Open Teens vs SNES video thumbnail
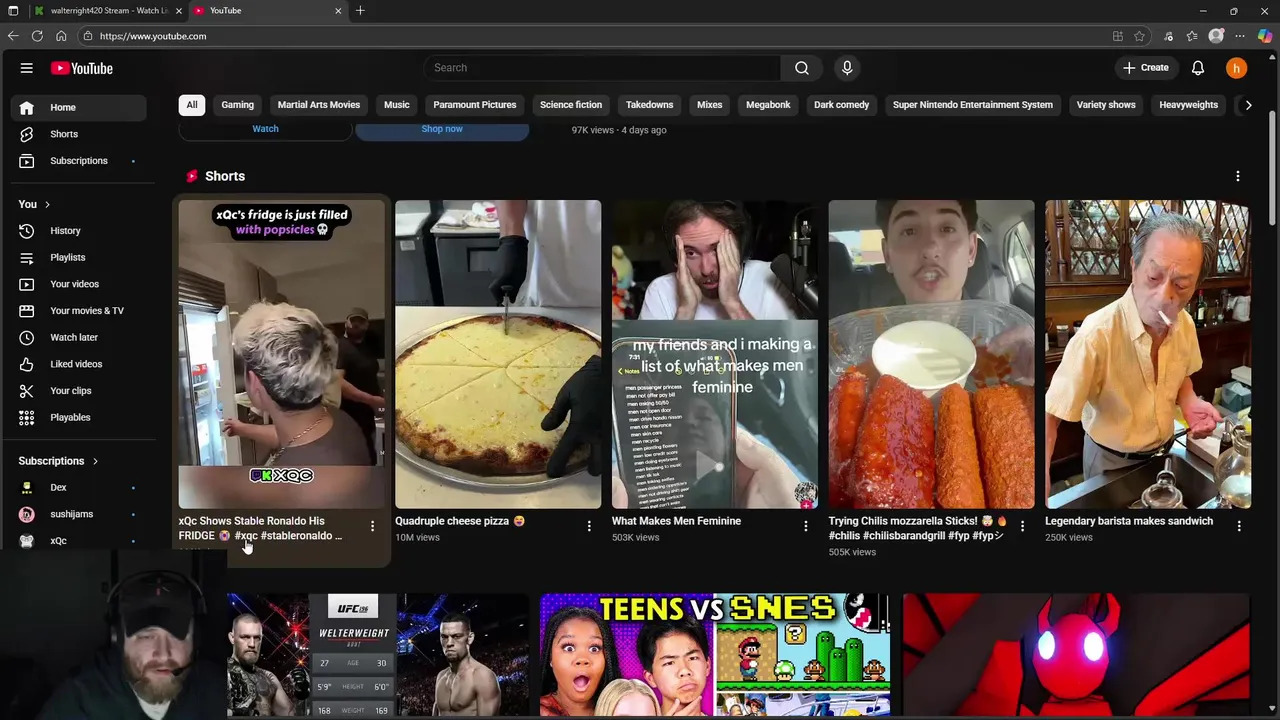Viewport: 1280px width, 720px height. tap(715, 655)
